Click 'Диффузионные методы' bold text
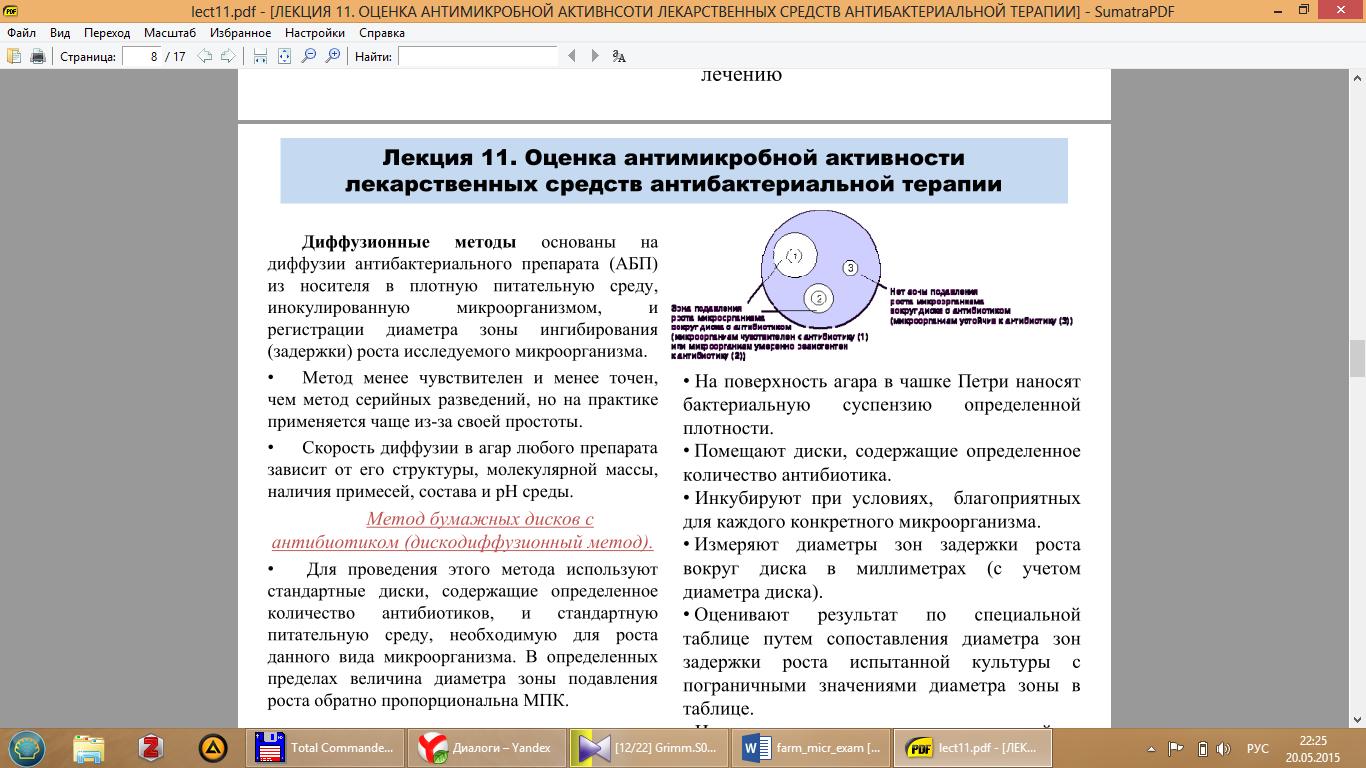This screenshot has height=768, width=1366. [x=409, y=242]
